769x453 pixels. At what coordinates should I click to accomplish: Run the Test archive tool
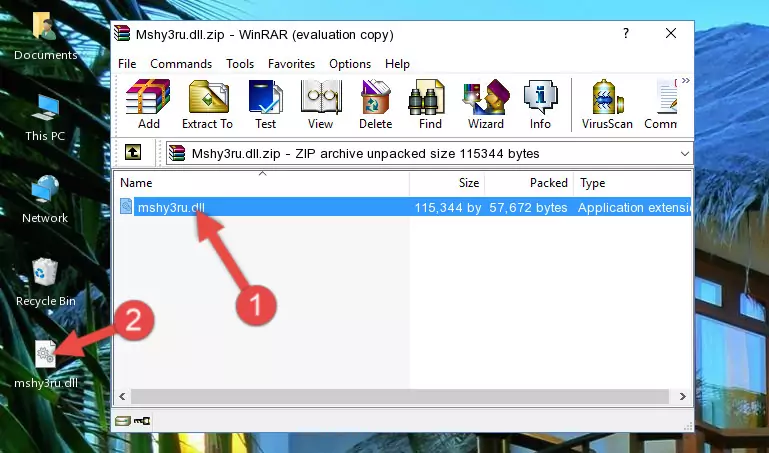pos(265,104)
